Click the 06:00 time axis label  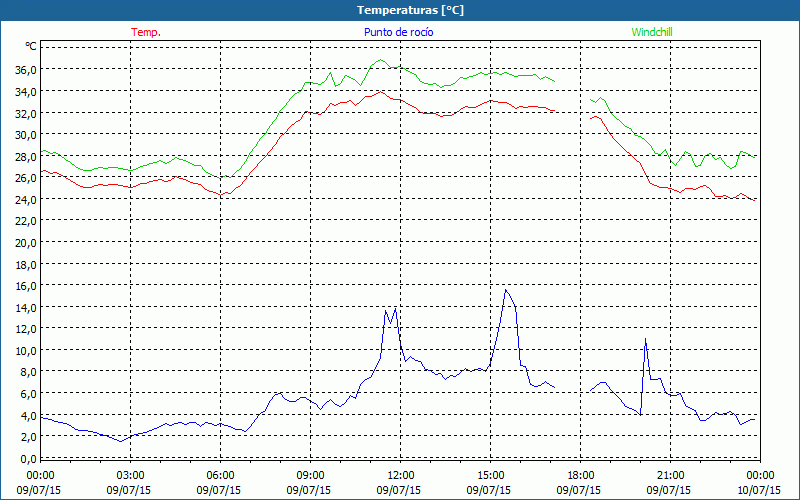(220, 476)
